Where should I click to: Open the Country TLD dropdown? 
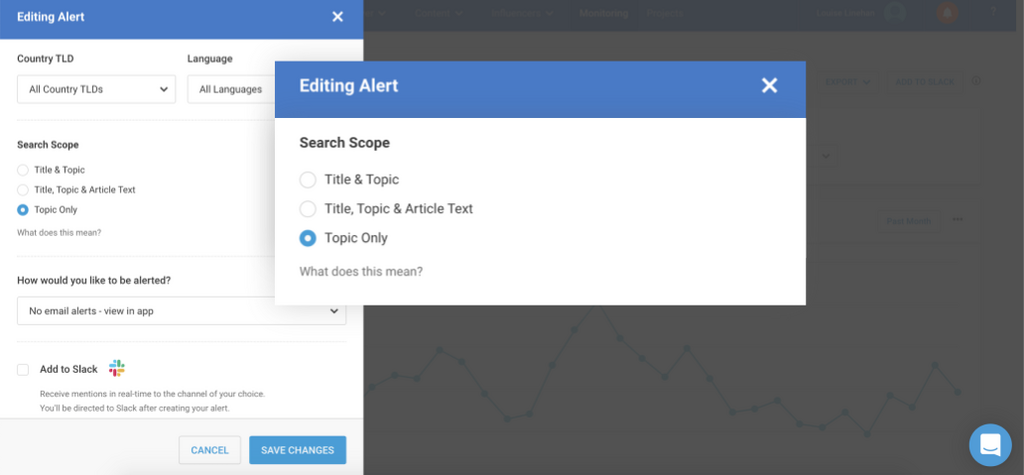(96, 89)
